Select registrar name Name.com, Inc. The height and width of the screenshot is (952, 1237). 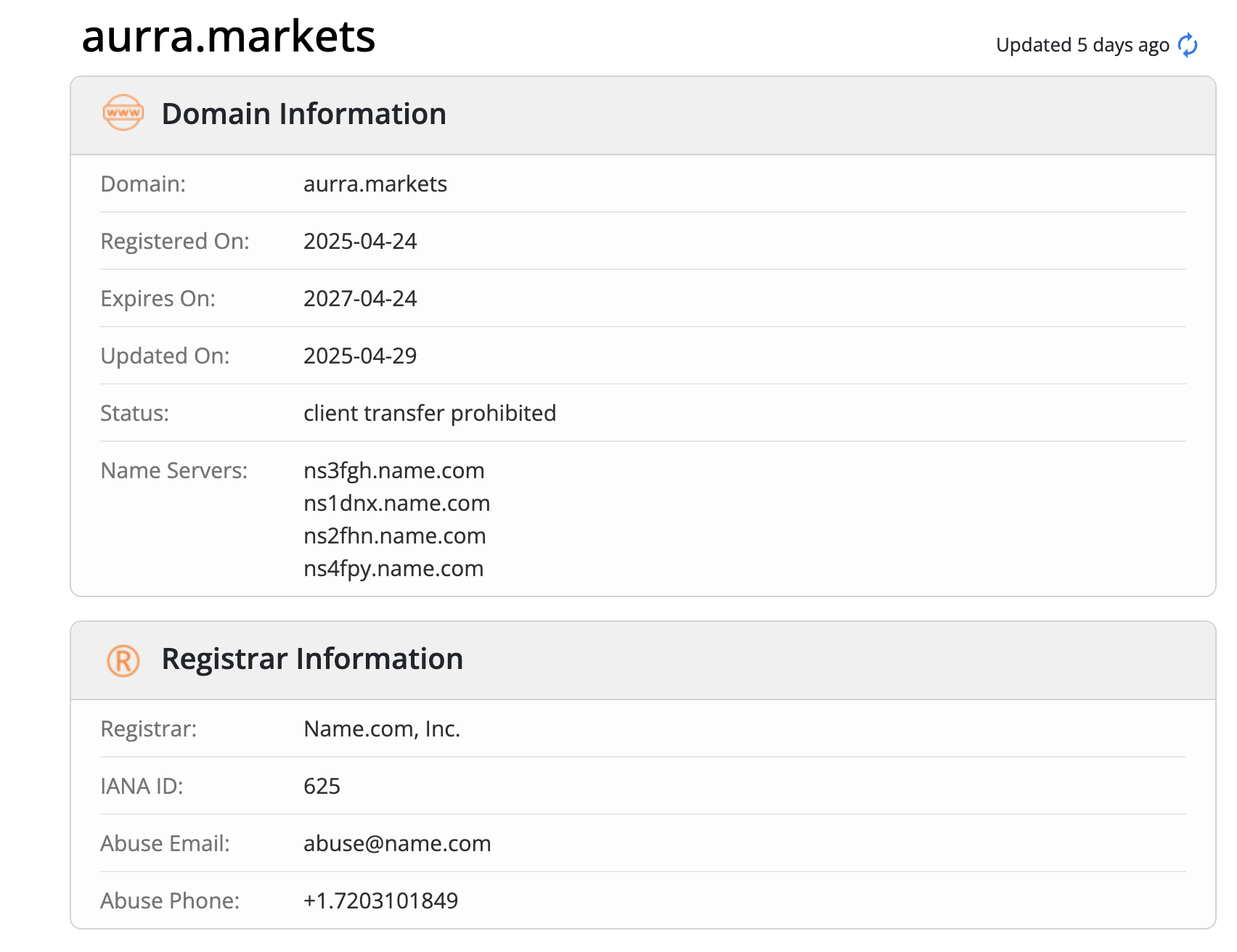pos(383,729)
